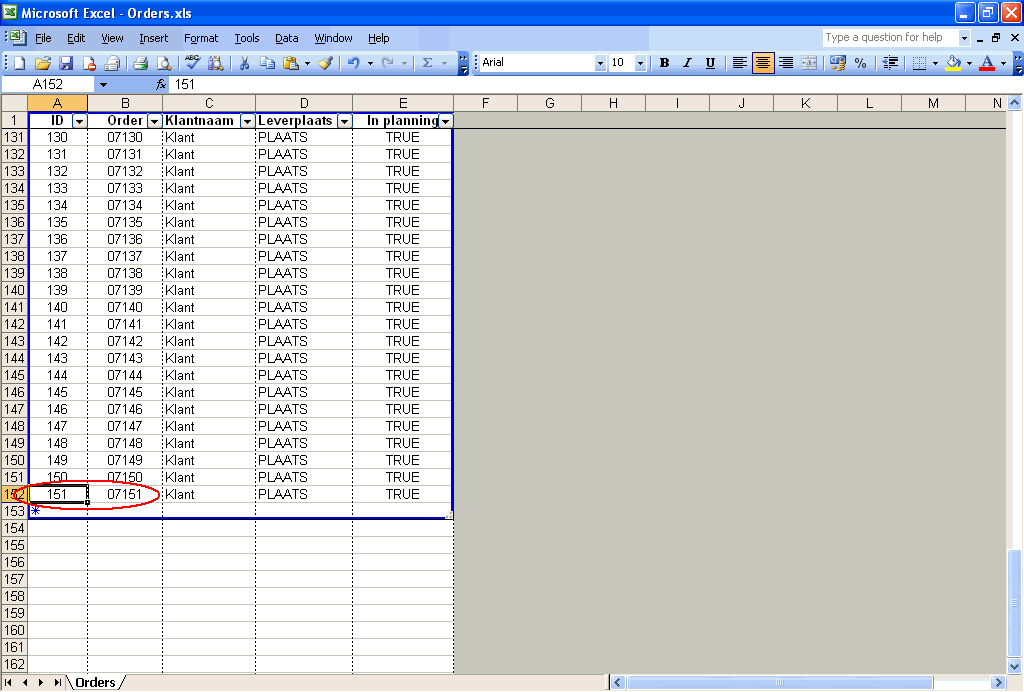Copy the selected cell
1024x692 pixels.
pyautogui.click(x=267, y=63)
